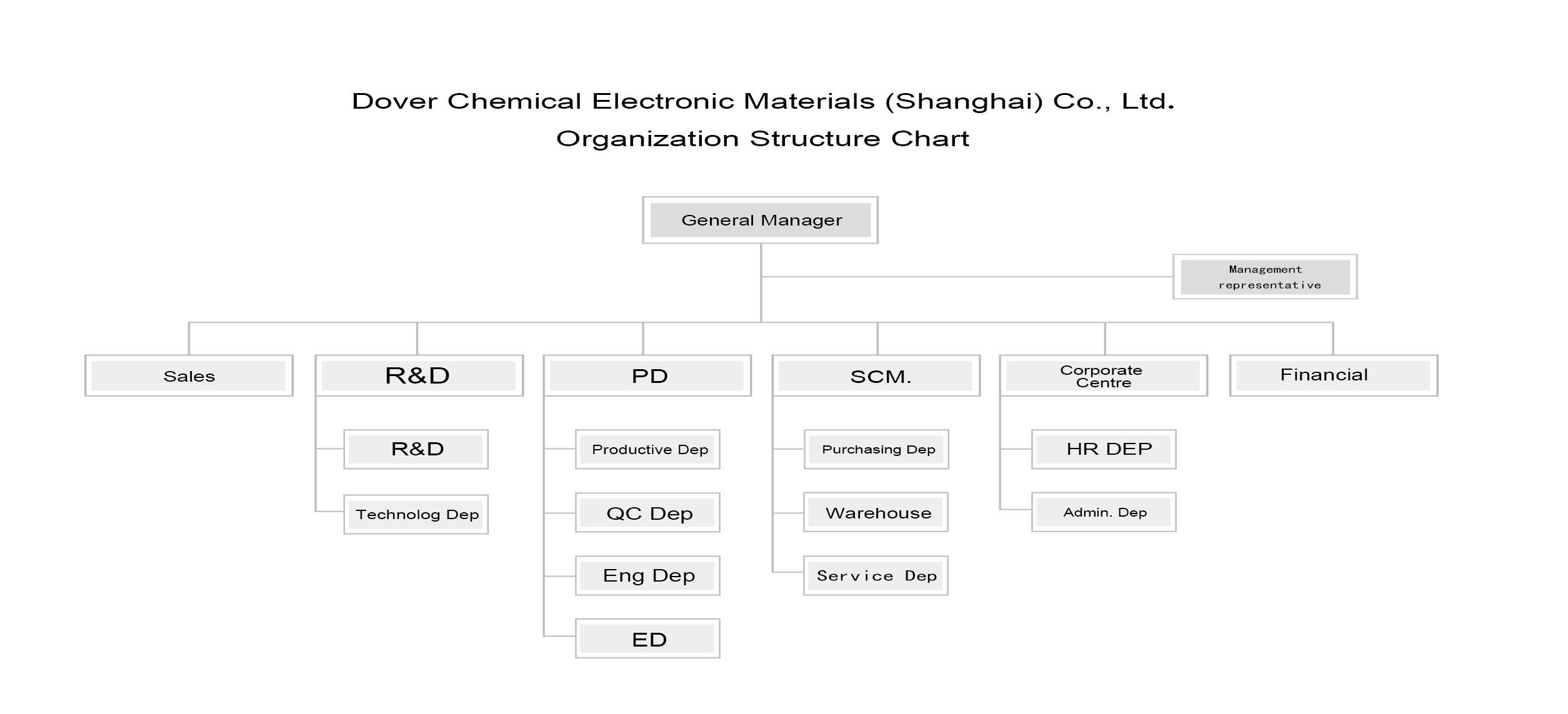Click the Organization Structure Chart title
1568x714 pixels.
pyautogui.click(x=762, y=139)
